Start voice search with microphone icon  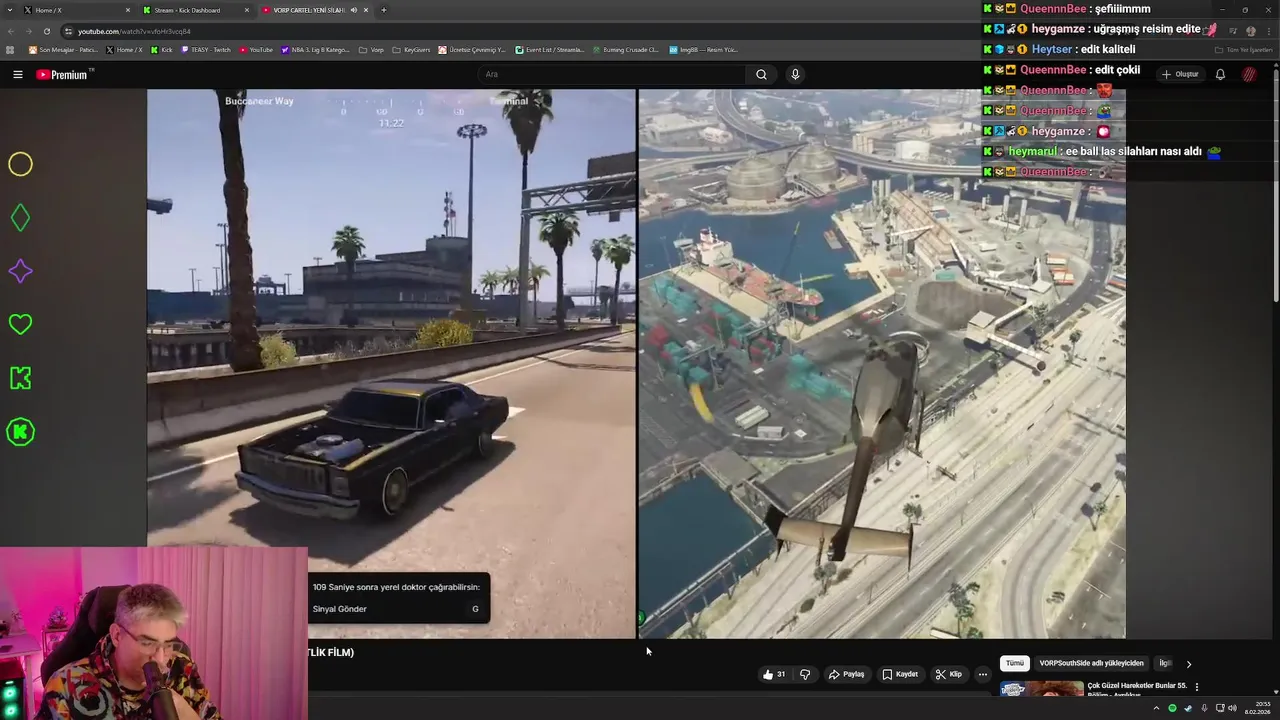(795, 74)
